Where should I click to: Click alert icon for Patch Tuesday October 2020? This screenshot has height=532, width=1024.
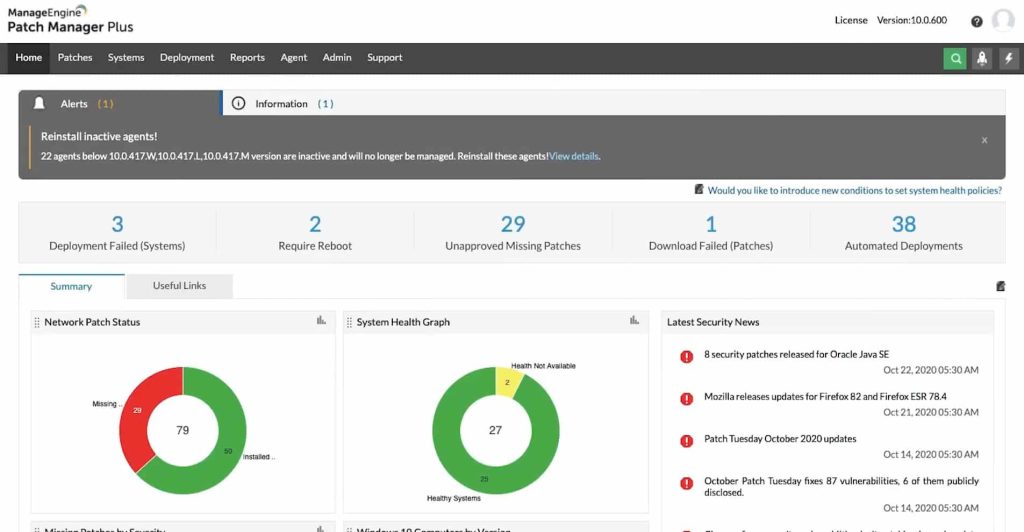point(686,441)
